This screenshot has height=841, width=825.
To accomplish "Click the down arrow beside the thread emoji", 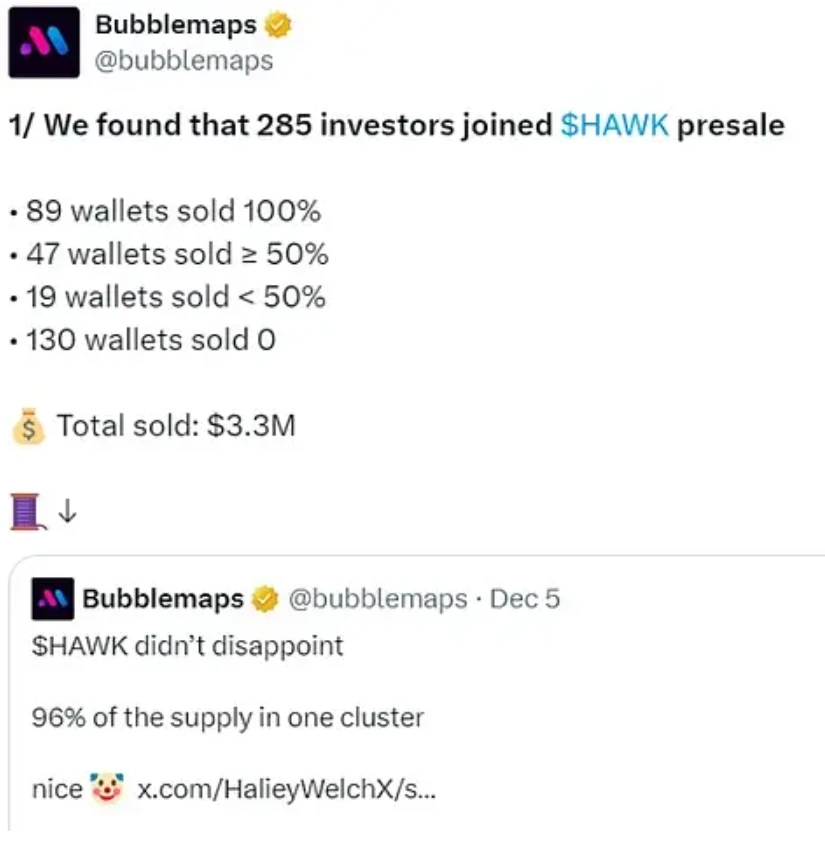I will coord(67,511).
